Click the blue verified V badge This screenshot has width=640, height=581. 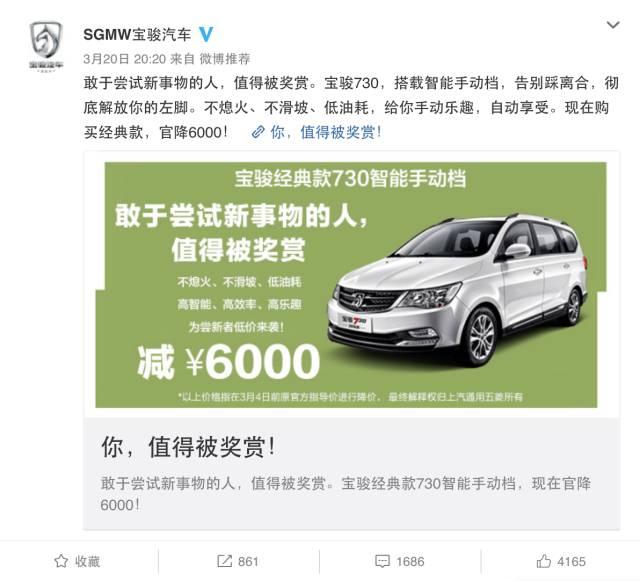pyautogui.click(x=206, y=34)
